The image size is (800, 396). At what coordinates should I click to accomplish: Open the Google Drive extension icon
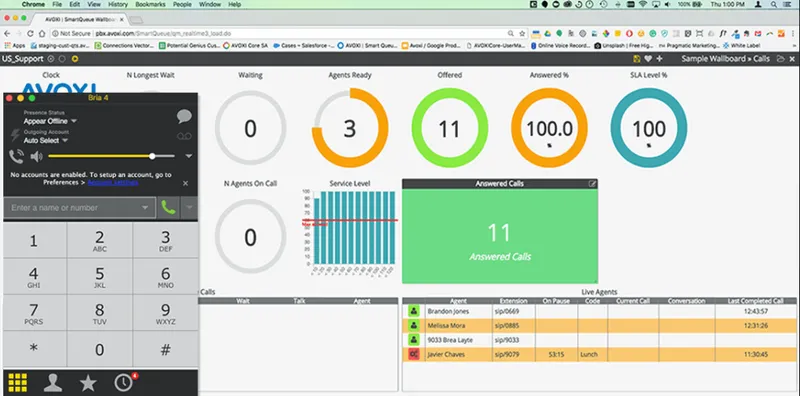[547, 34]
